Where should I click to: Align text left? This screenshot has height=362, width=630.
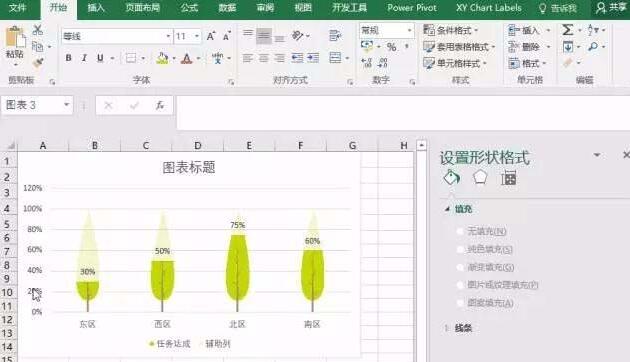tap(248, 58)
